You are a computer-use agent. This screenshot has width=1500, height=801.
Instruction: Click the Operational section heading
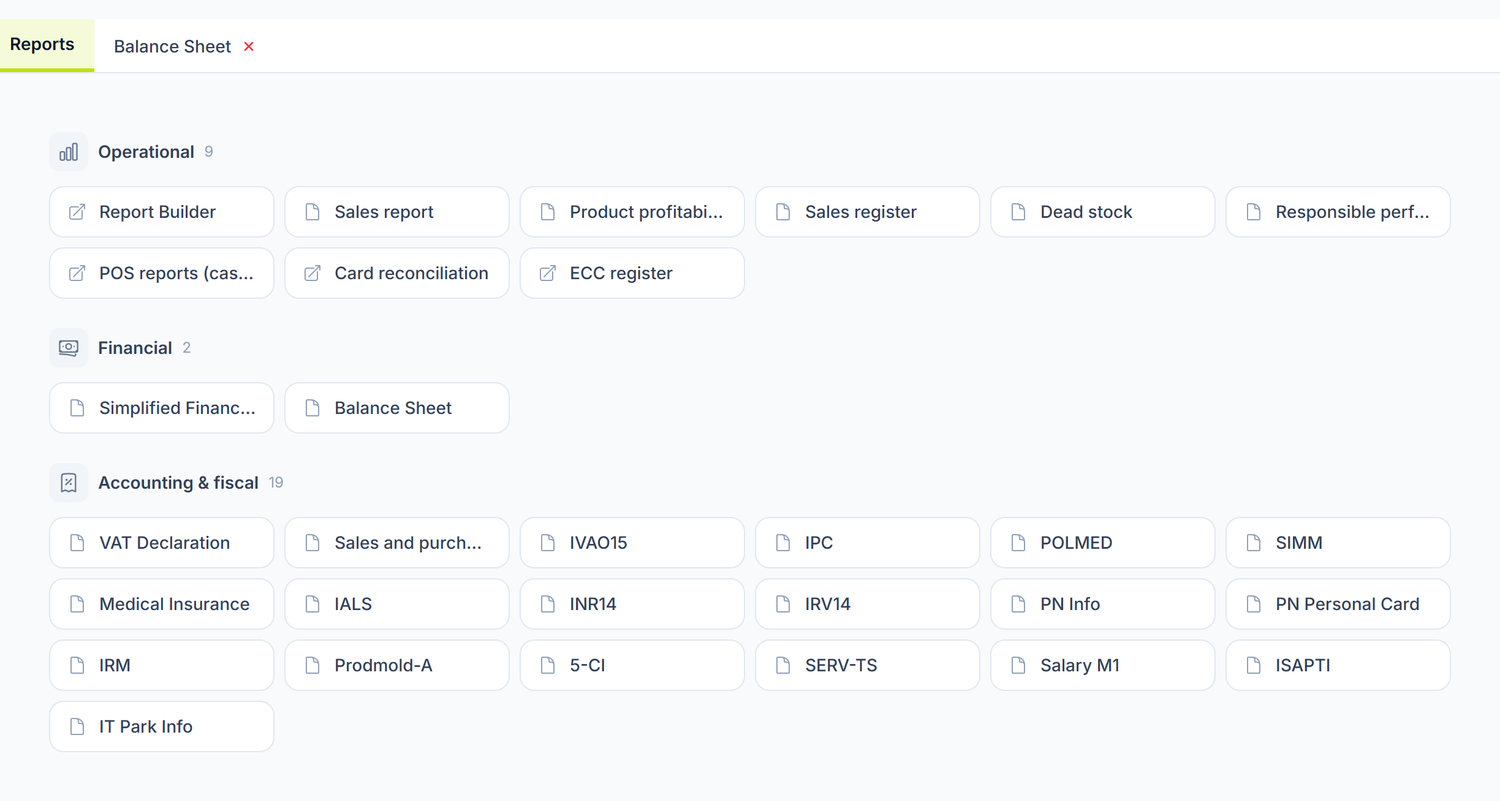[x=146, y=152]
